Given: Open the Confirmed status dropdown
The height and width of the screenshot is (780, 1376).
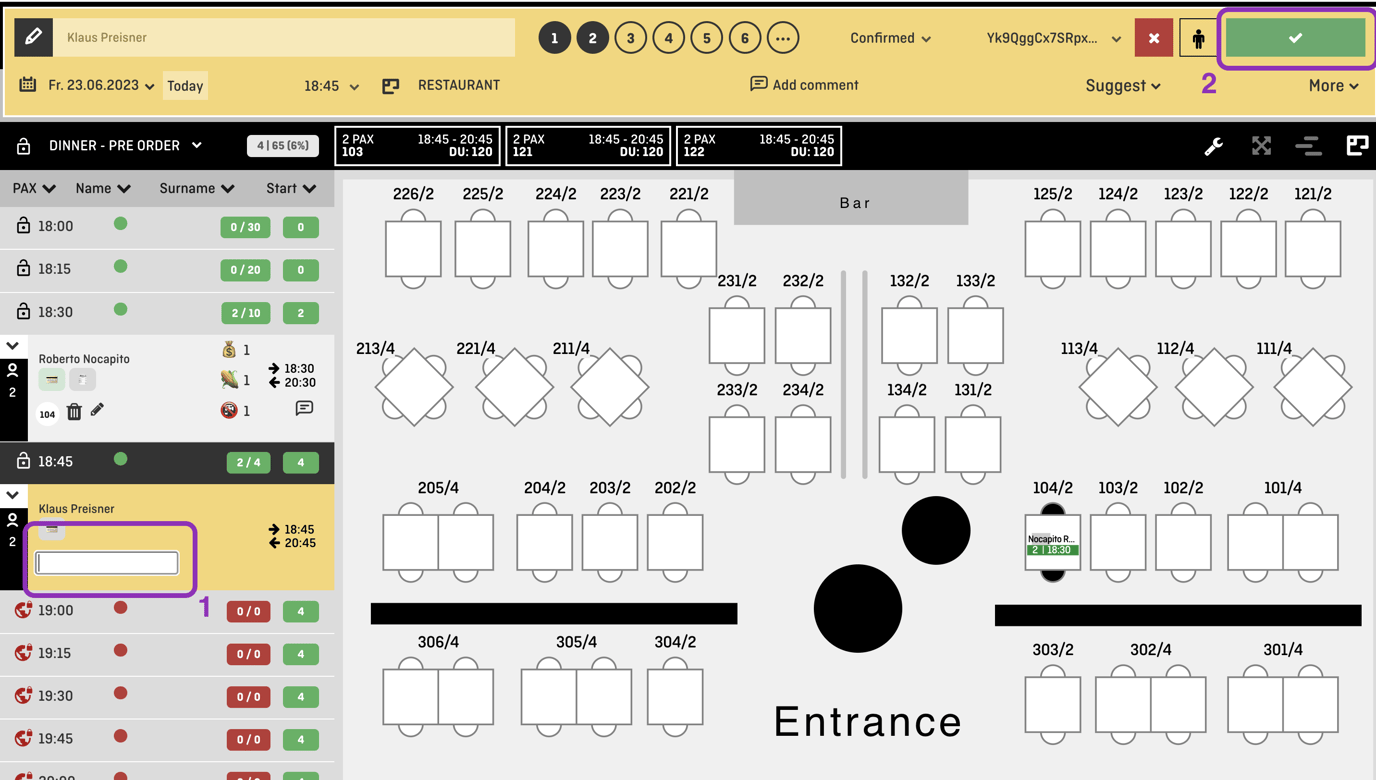Looking at the screenshot, I should pyautogui.click(x=890, y=38).
